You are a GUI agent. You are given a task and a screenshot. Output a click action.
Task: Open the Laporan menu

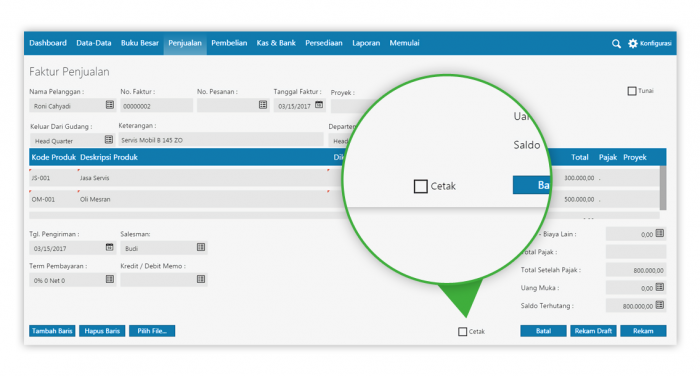click(x=366, y=43)
